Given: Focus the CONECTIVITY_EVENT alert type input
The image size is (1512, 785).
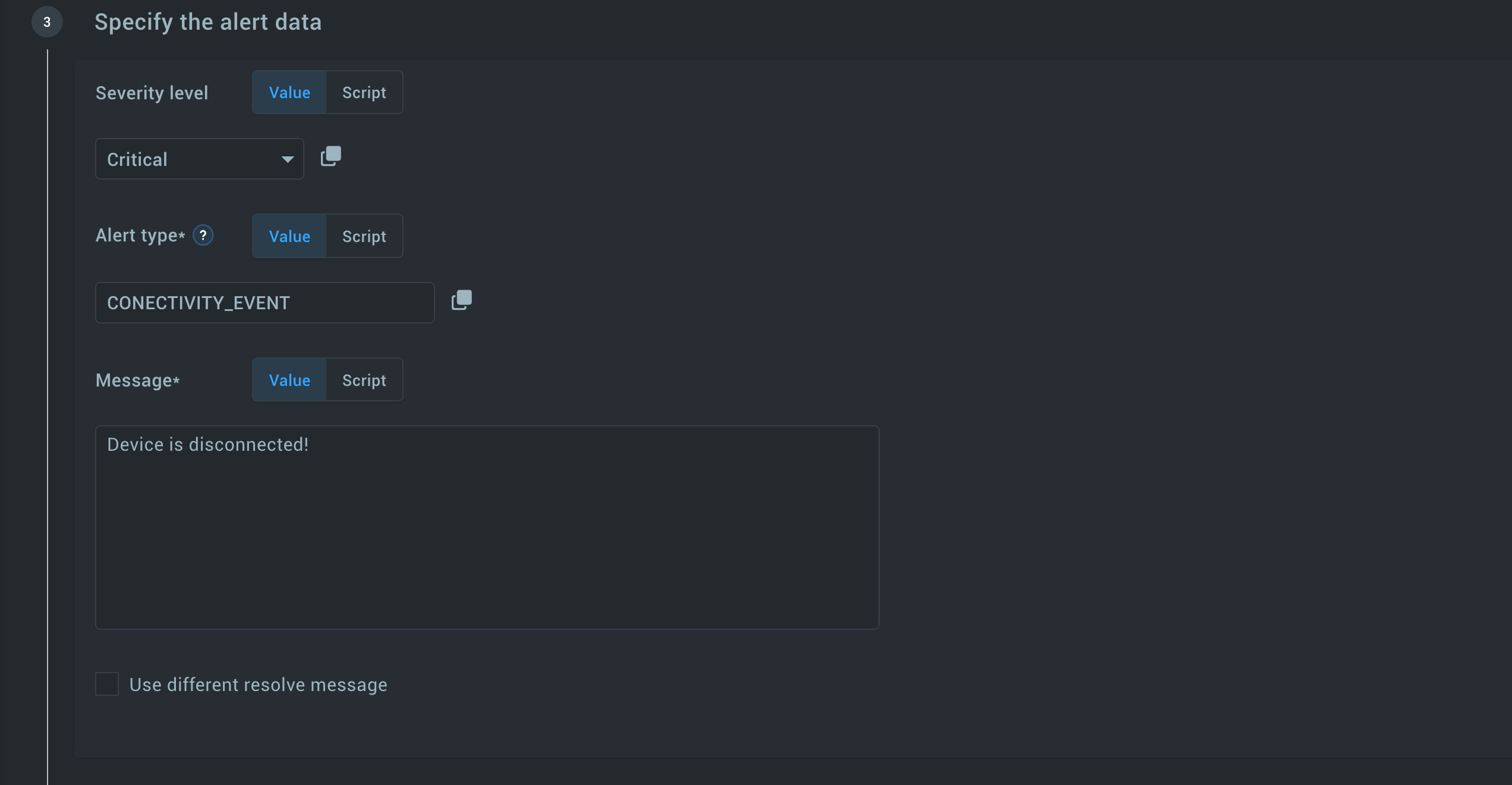Looking at the screenshot, I should click(x=264, y=303).
